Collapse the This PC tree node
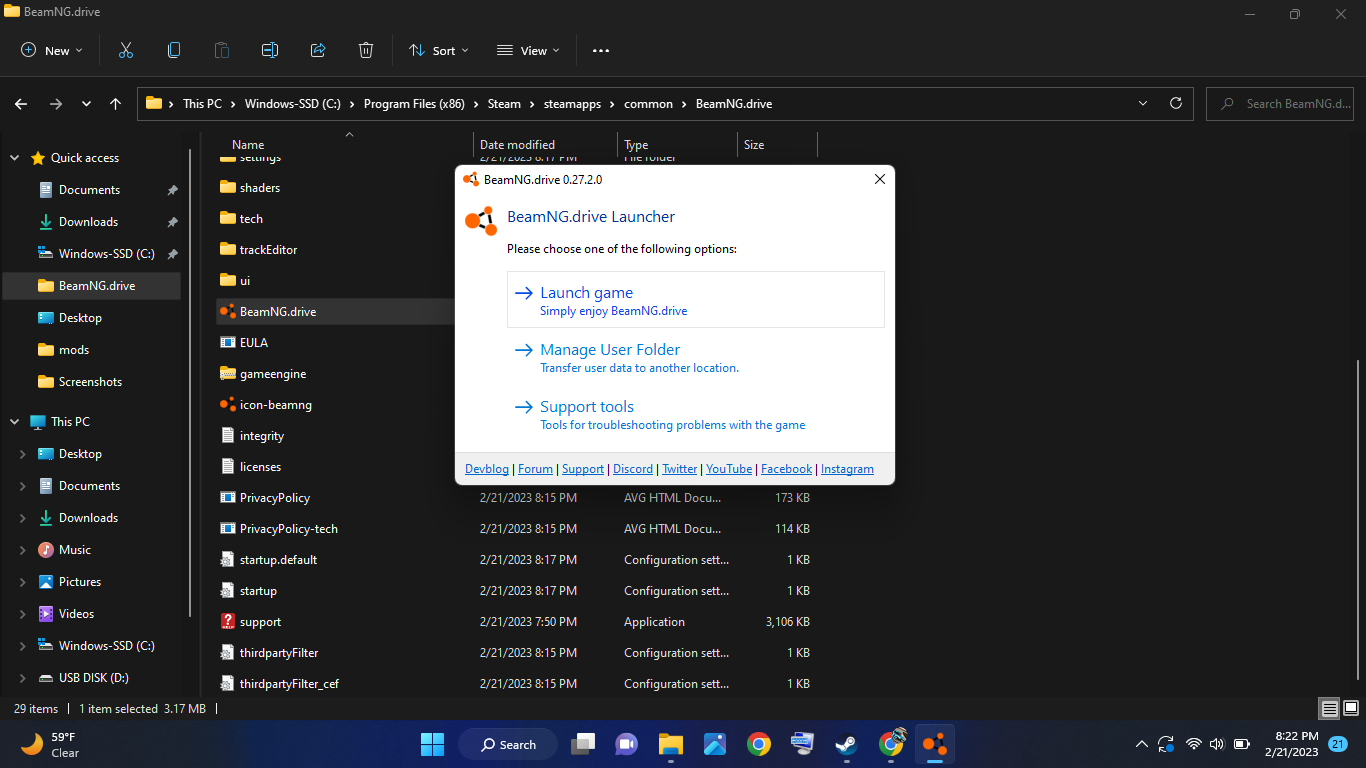The width and height of the screenshot is (1366, 768). click(15, 422)
